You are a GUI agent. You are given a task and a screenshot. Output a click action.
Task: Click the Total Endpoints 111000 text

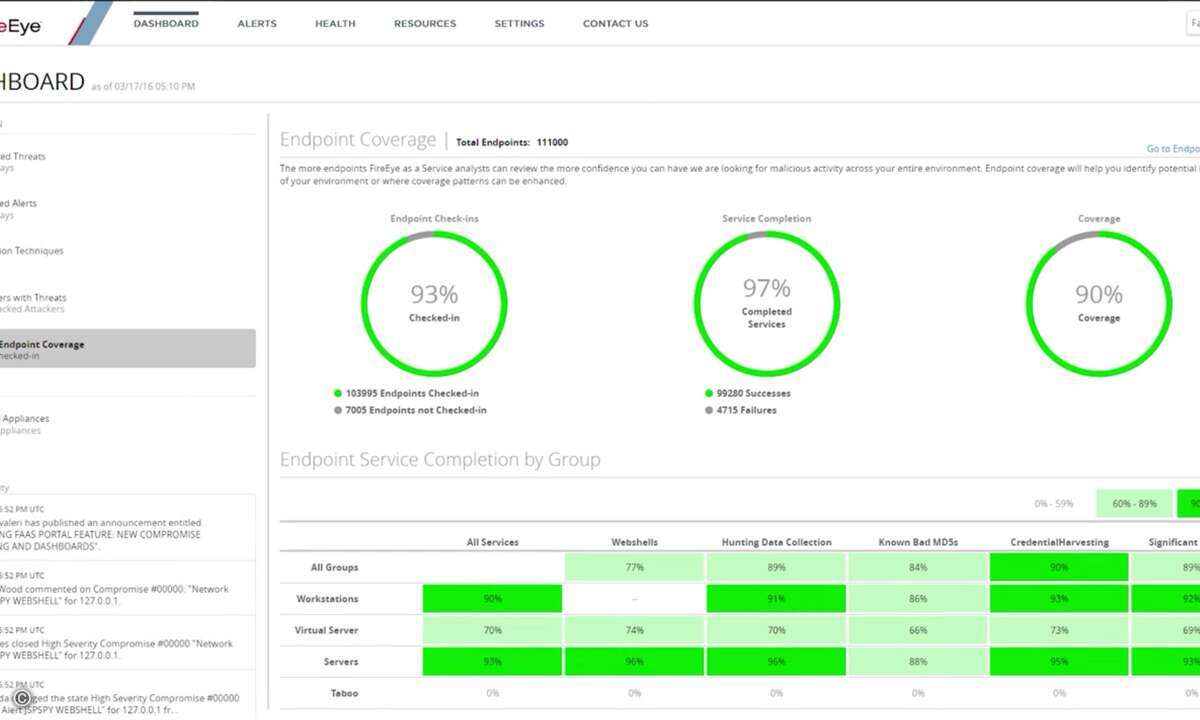pos(512,142)
